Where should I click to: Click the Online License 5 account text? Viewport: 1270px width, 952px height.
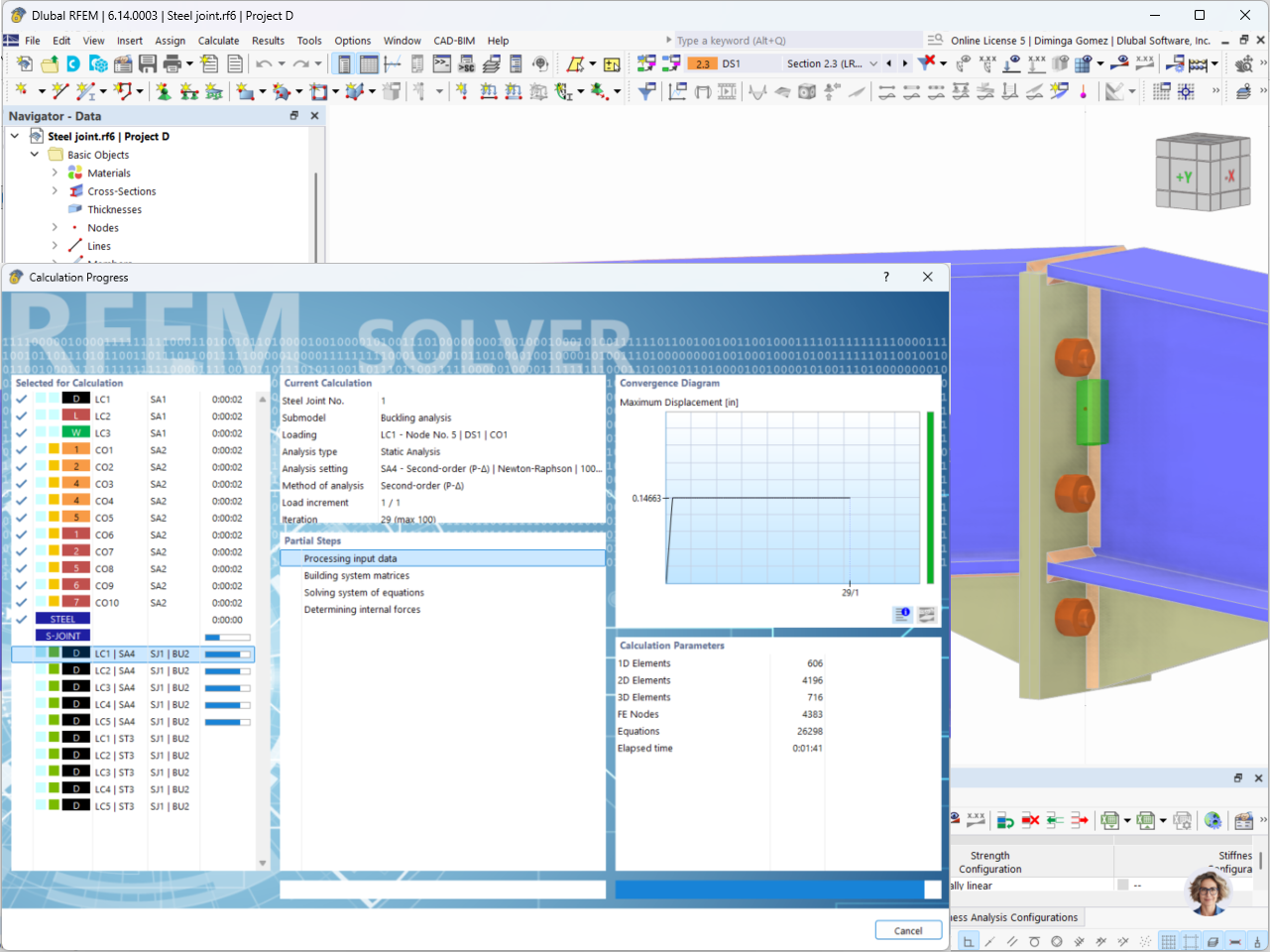click(x=1080, y=41)
